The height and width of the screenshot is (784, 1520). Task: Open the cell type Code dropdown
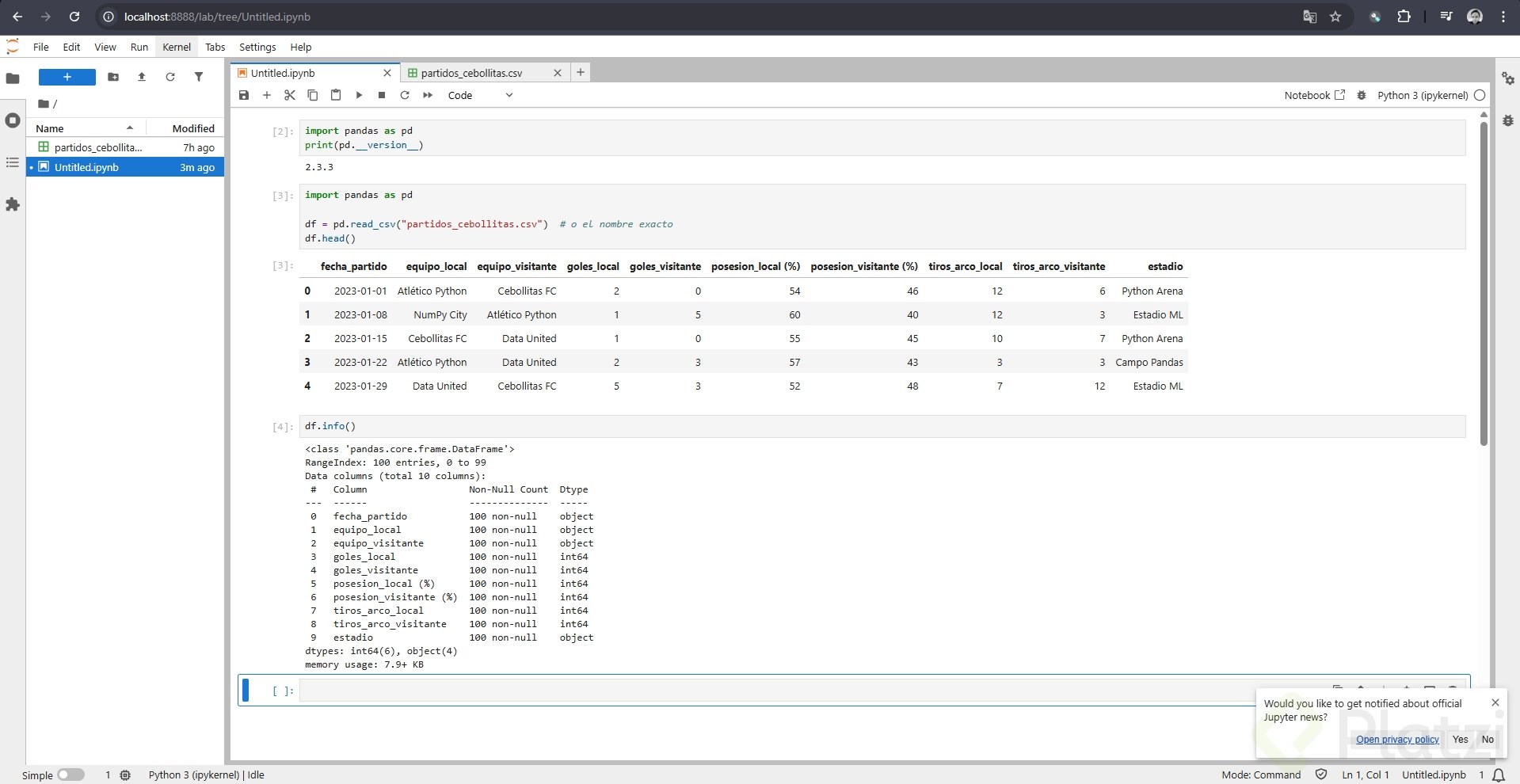(480, 95)
